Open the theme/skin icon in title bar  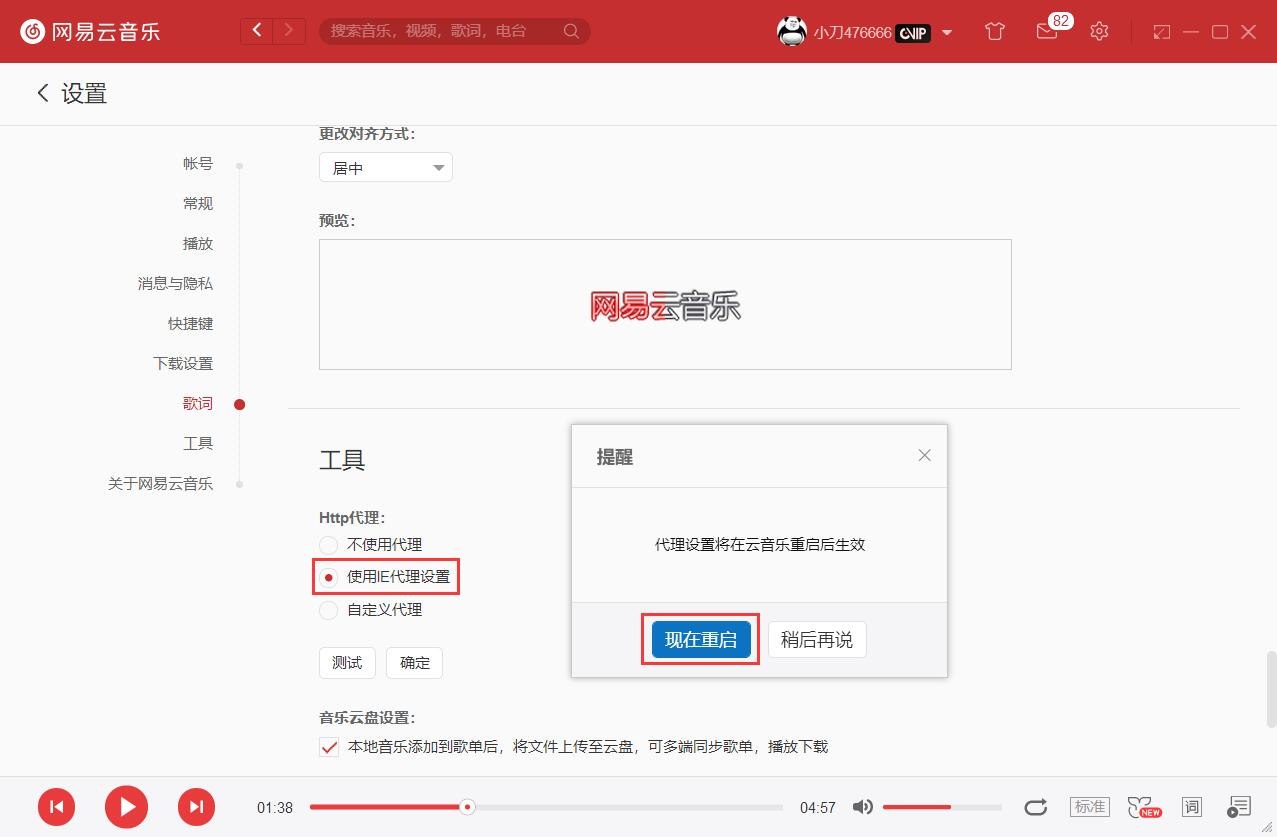[994, 31]
